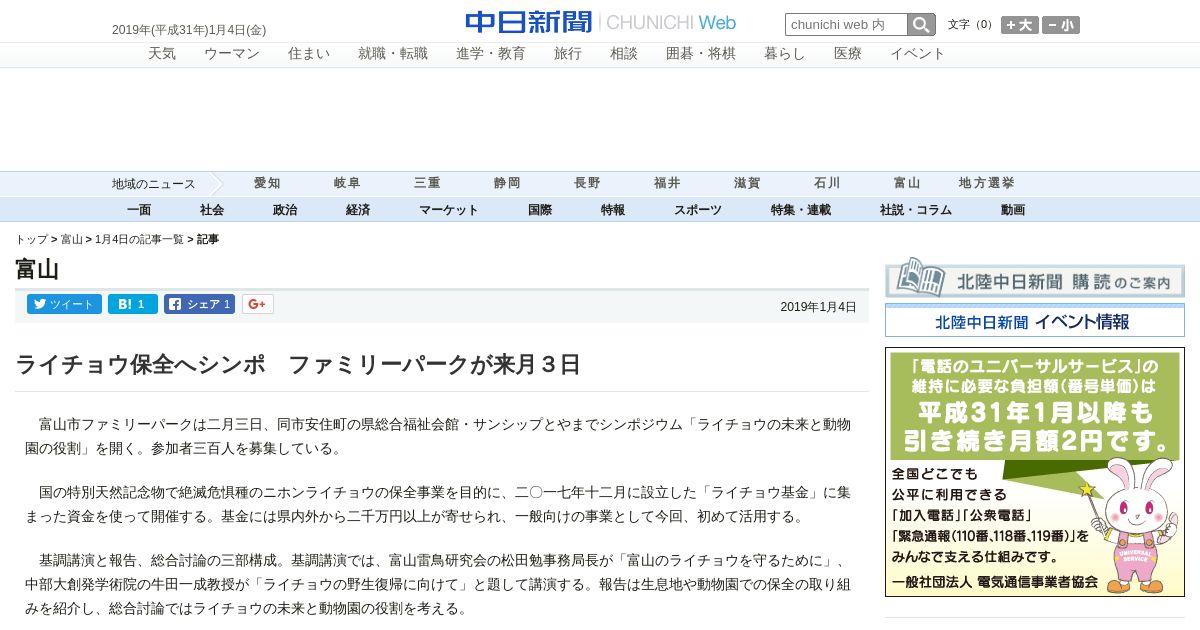Open the 旅行 section
The width and height of the screenshot is (1200, 630).
(x=568, y=54)
